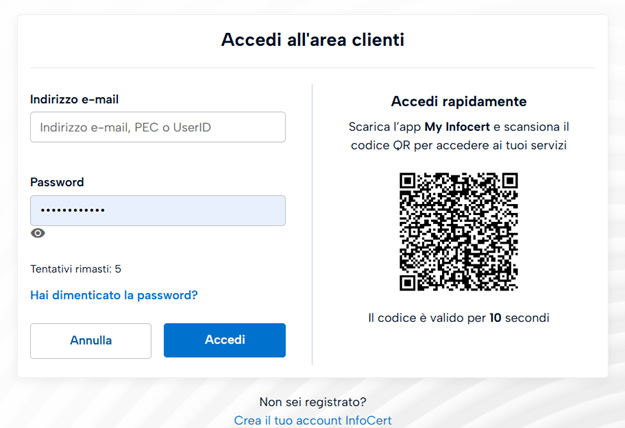Viewport: 625px width, 428px height.
Task: Click the 'Indirizzo e-mail' field label
Action: tap(81, 99)
